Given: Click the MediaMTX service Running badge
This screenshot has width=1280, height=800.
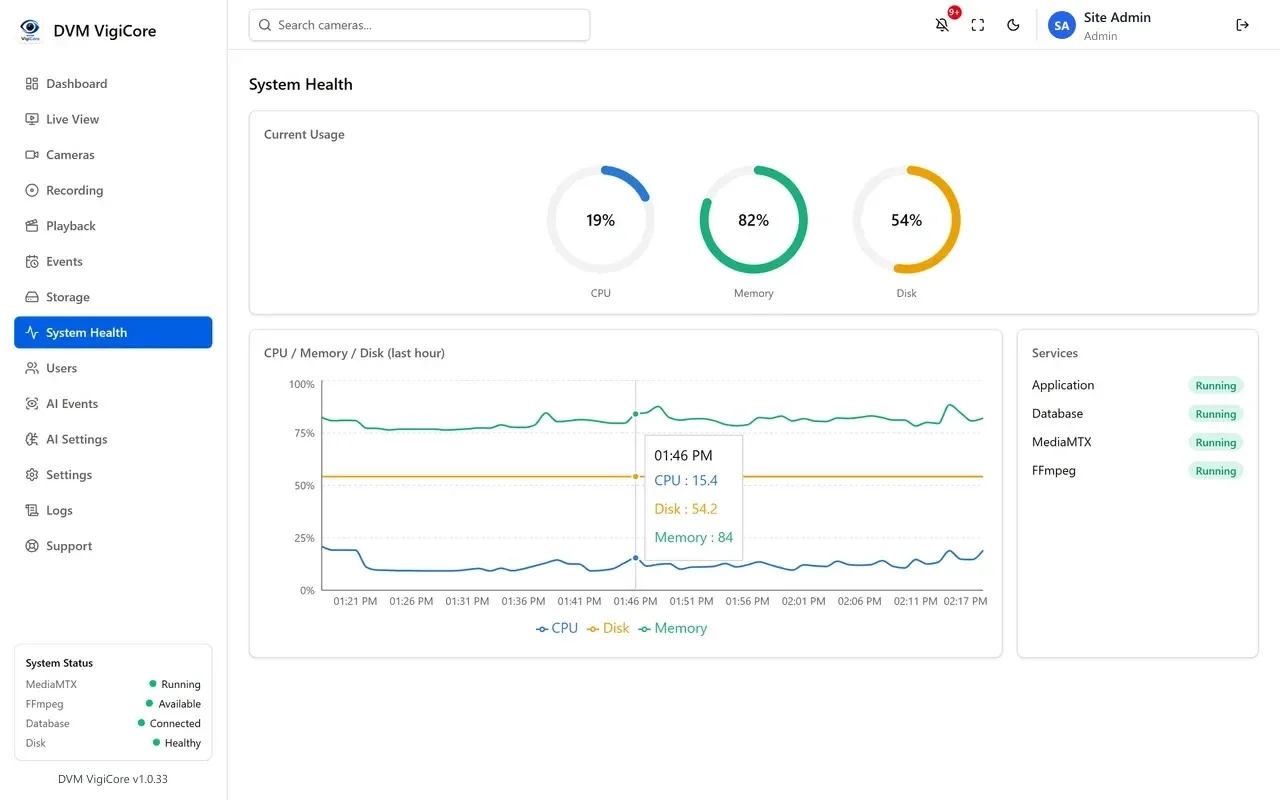Looking at the screenshot, I should 1215,443.
